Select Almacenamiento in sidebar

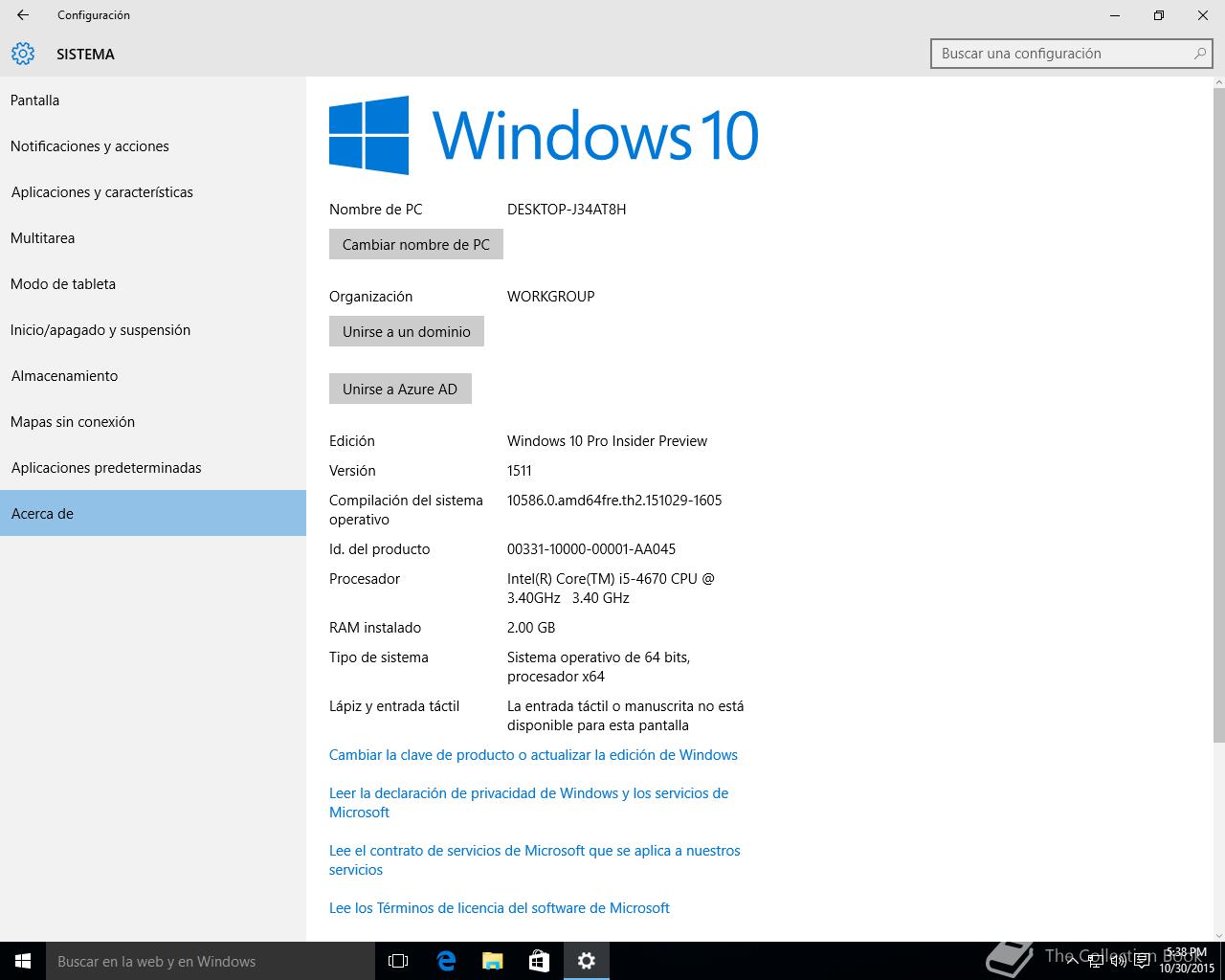[153, 375]
